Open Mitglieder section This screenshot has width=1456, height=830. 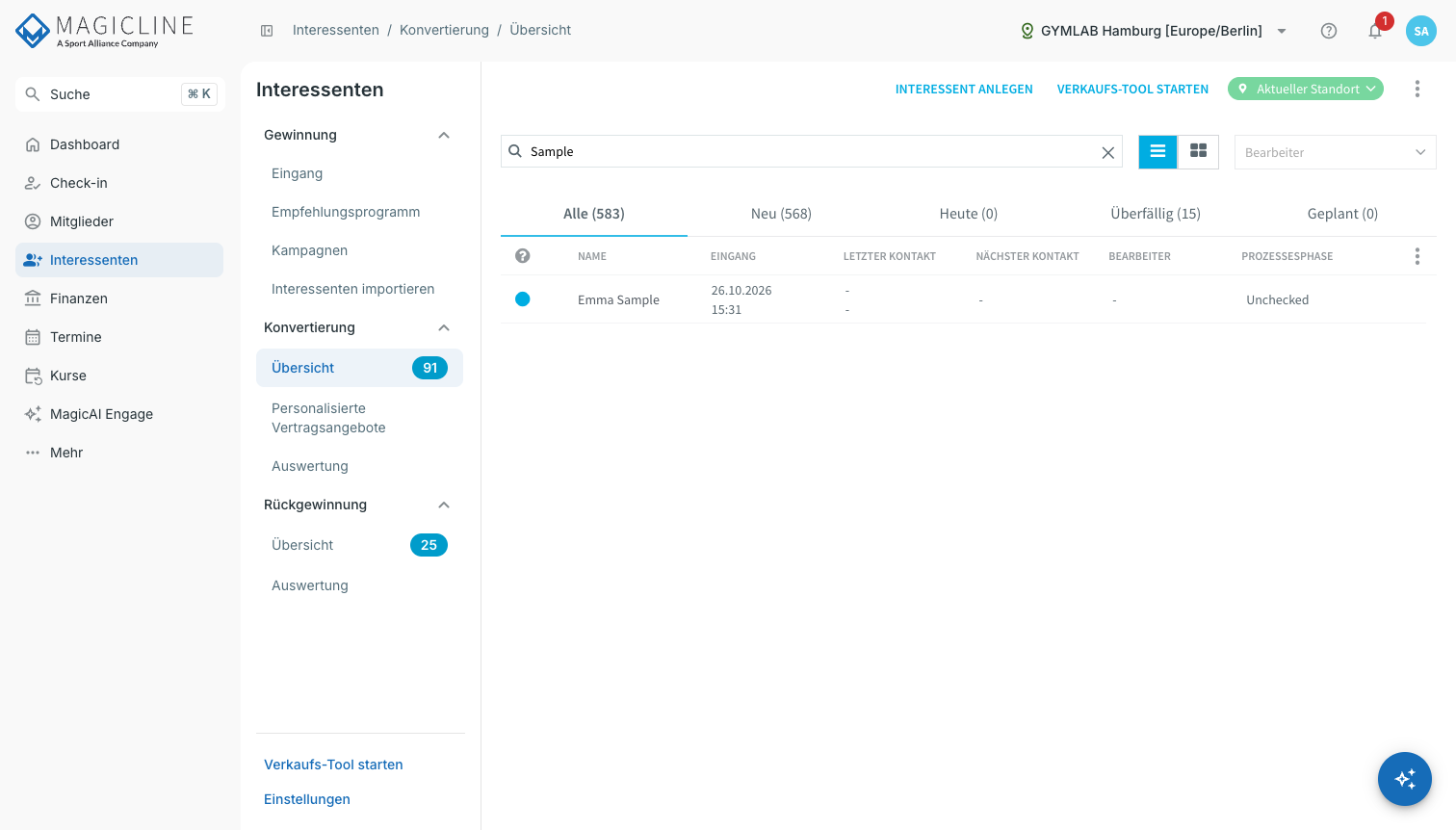coord(119,221)
